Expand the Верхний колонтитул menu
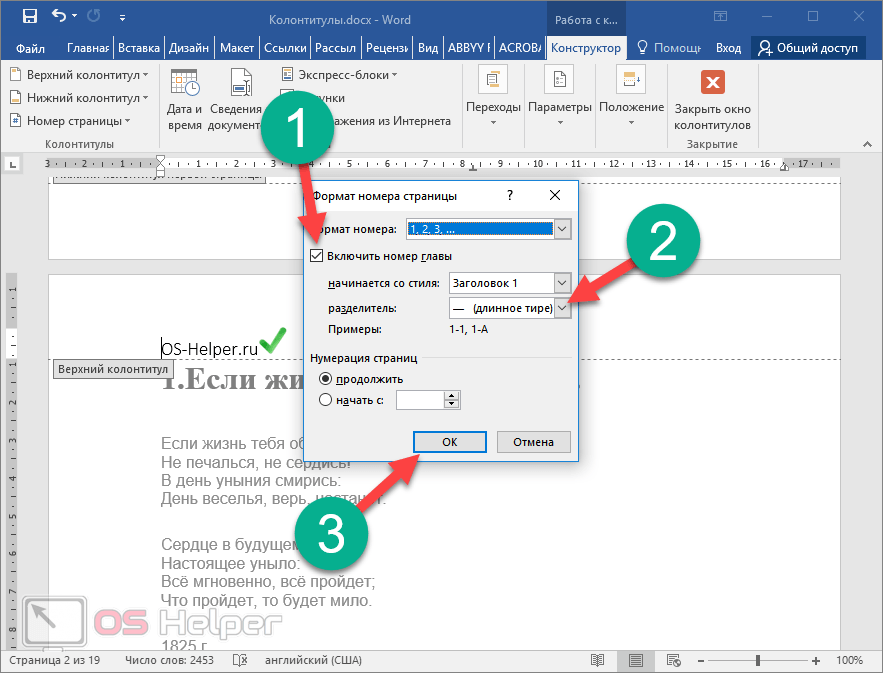The height and width of the screenshot is (673, 883). (x=79, y=75)
